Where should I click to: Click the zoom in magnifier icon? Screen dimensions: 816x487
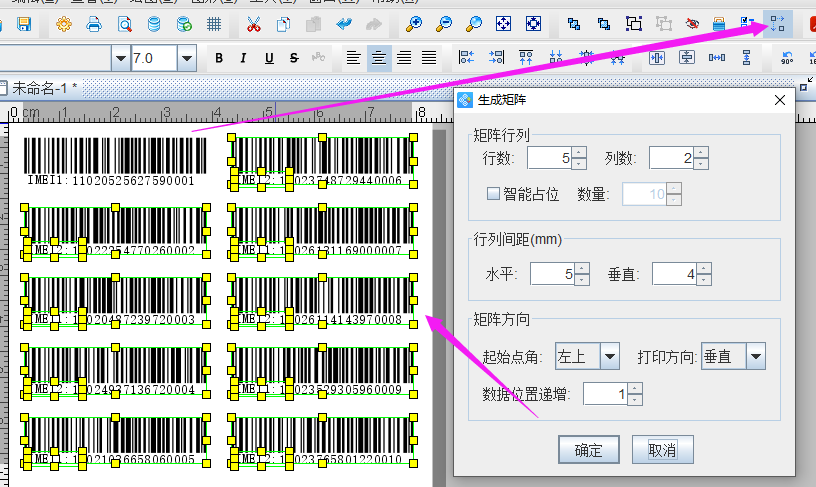413,23
